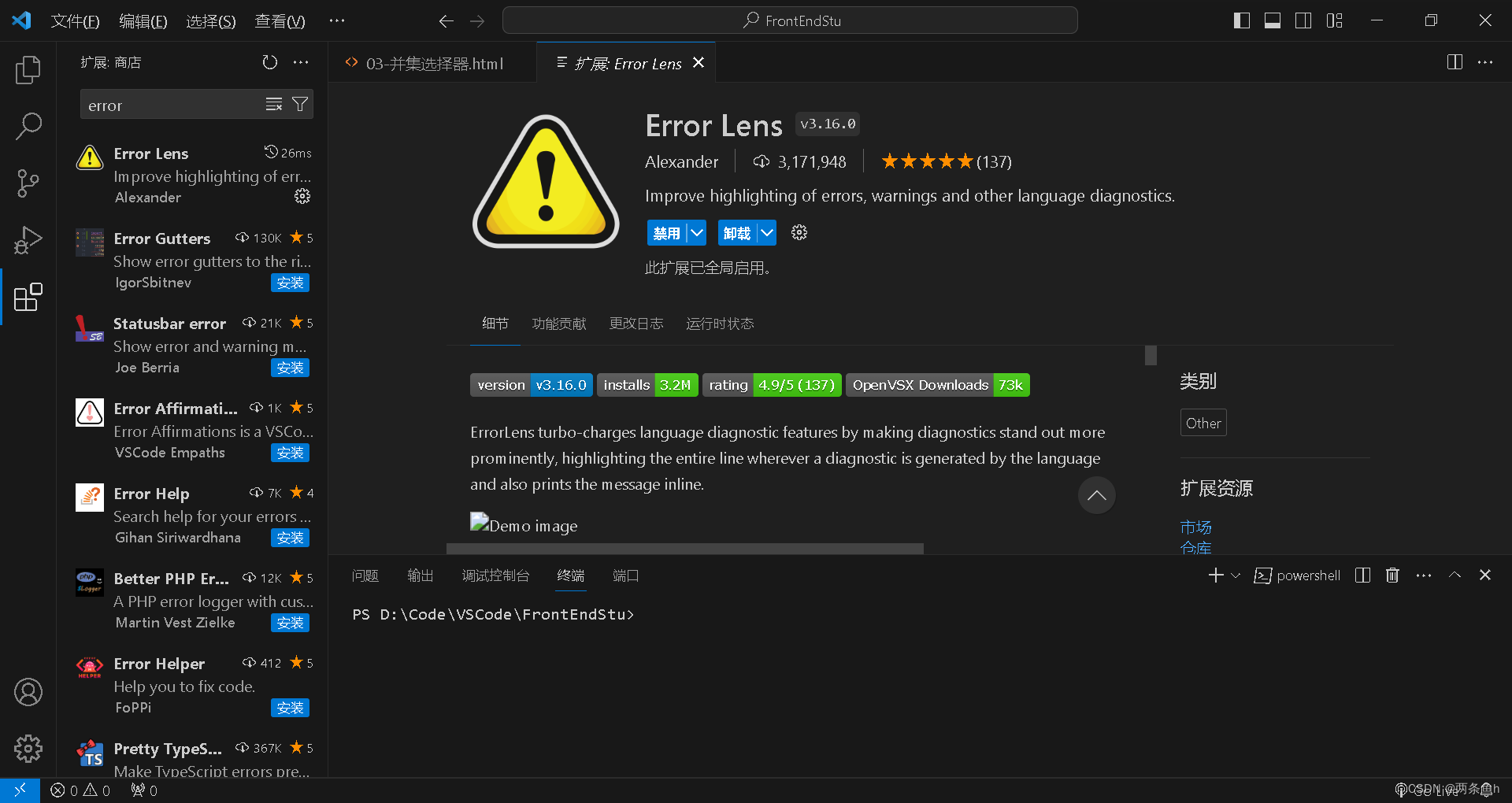This screenshot has width=1512, height=803.
Task: Expand the 禁用 button dropdown arrow
Action: pyautogui.click(x=696, y=232)
